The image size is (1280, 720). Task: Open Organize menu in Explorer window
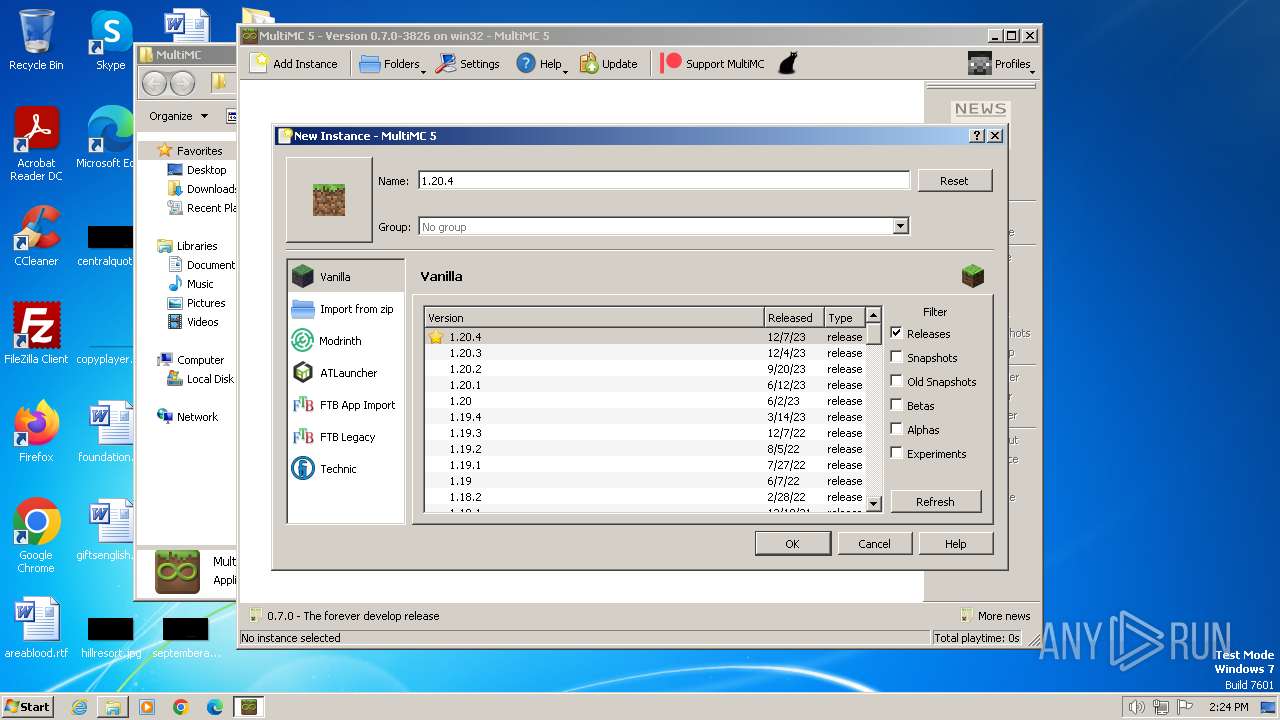(x=178, y=116)
